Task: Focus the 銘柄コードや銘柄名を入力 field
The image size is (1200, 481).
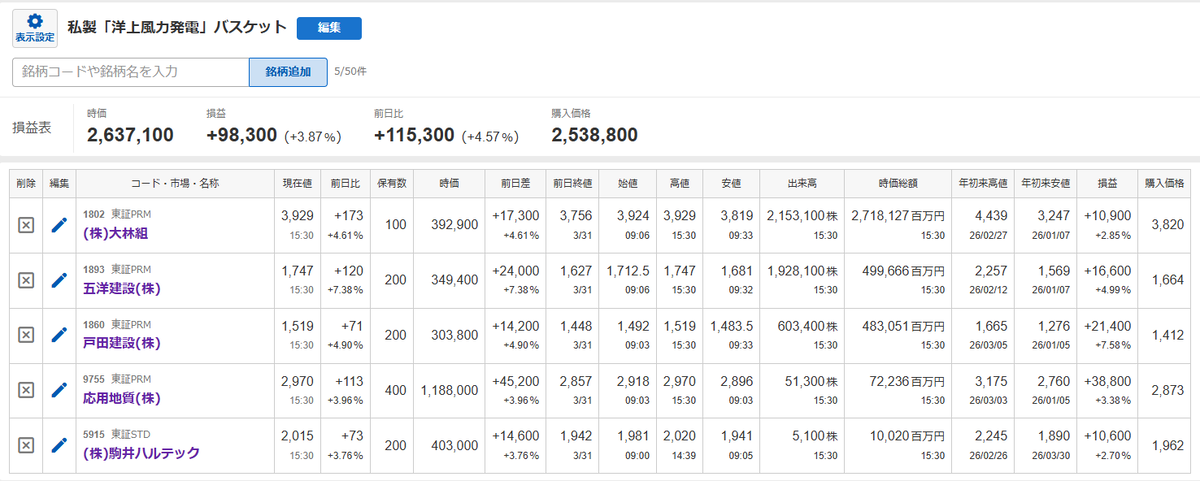Action: [131, 72]
